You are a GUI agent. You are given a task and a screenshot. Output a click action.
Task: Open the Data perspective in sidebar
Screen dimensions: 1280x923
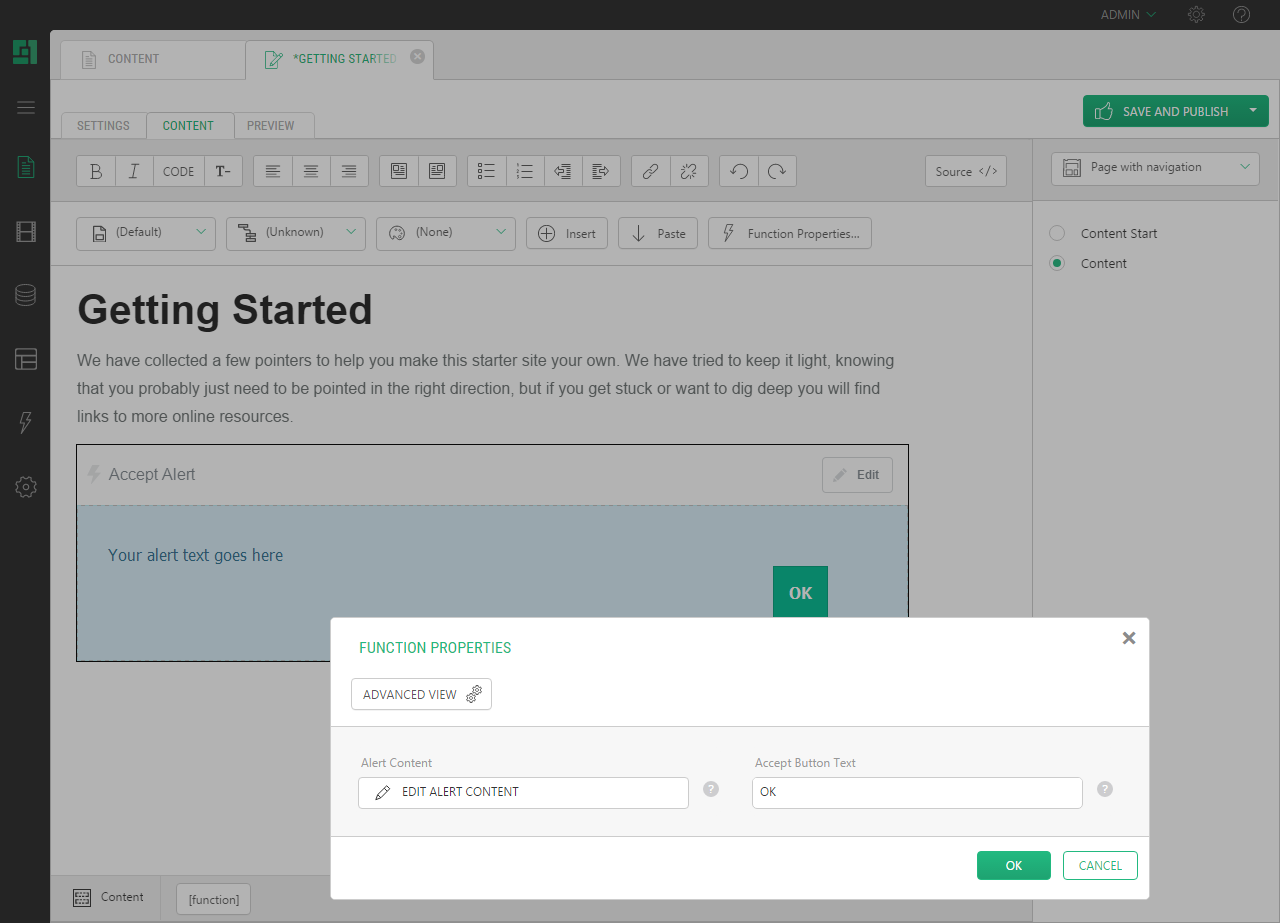(26, 295)
